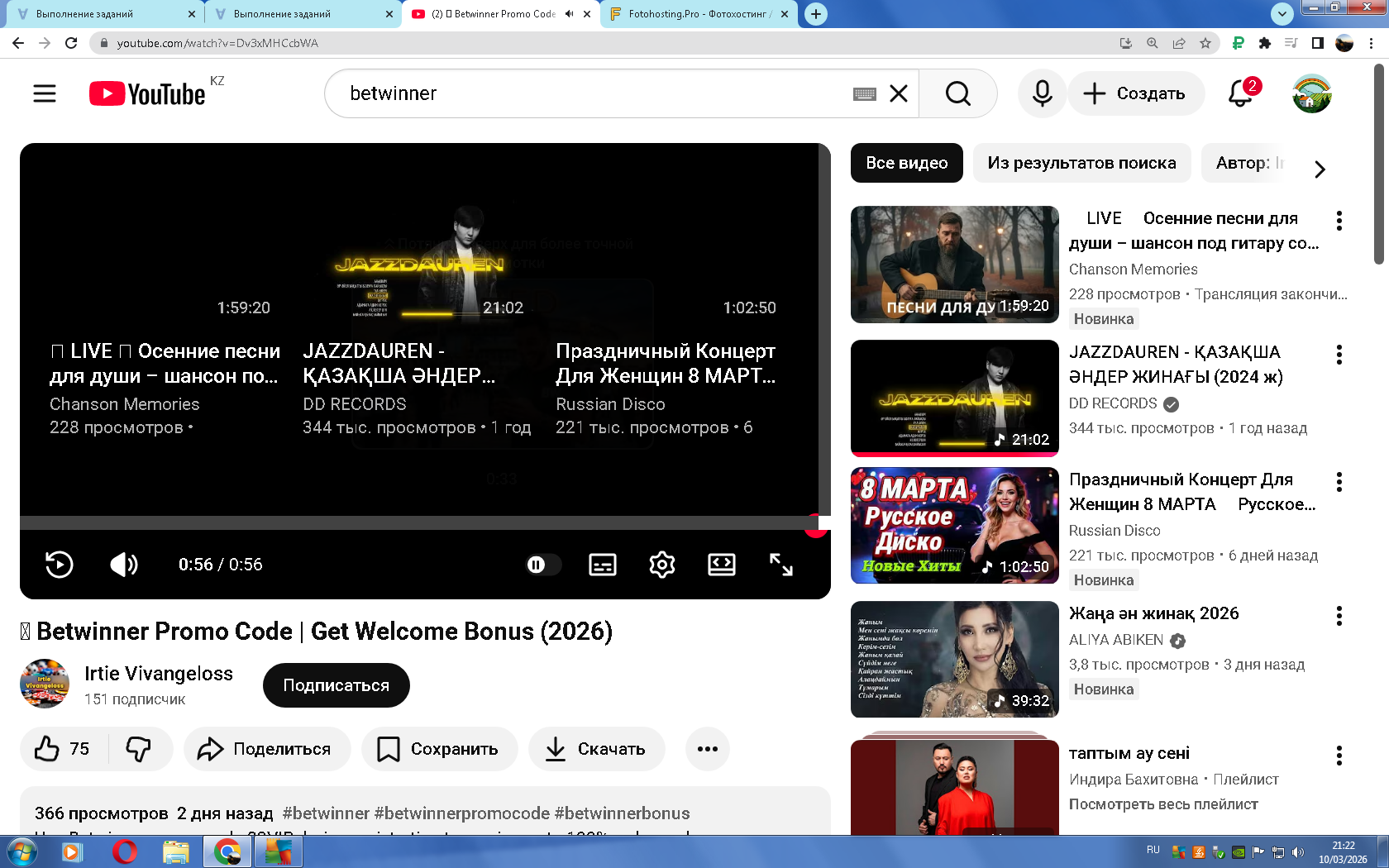Download video with Скачать
The width and height of the screenshot is (1389, 868).
tap(596, 749)
